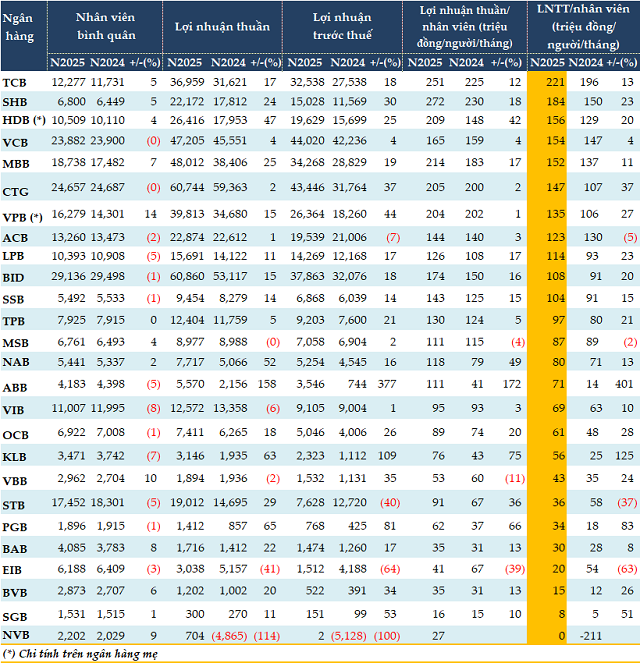Click the VCB bank row label
Screen dimensions: 640x663
pos(15,143)
